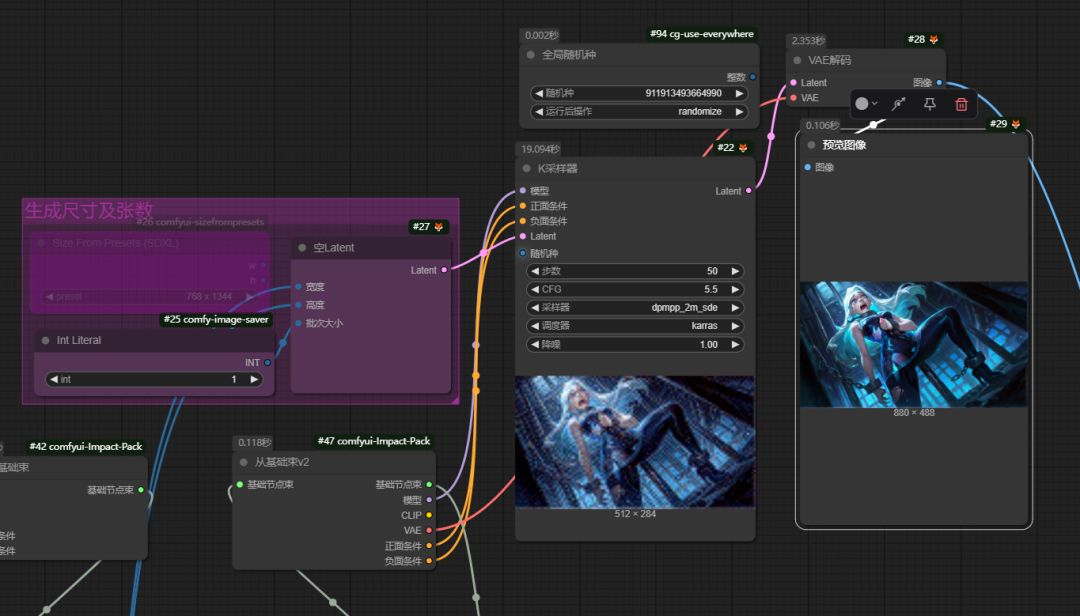Click the 批次大小 input port on 空Latent

(298, 323)
